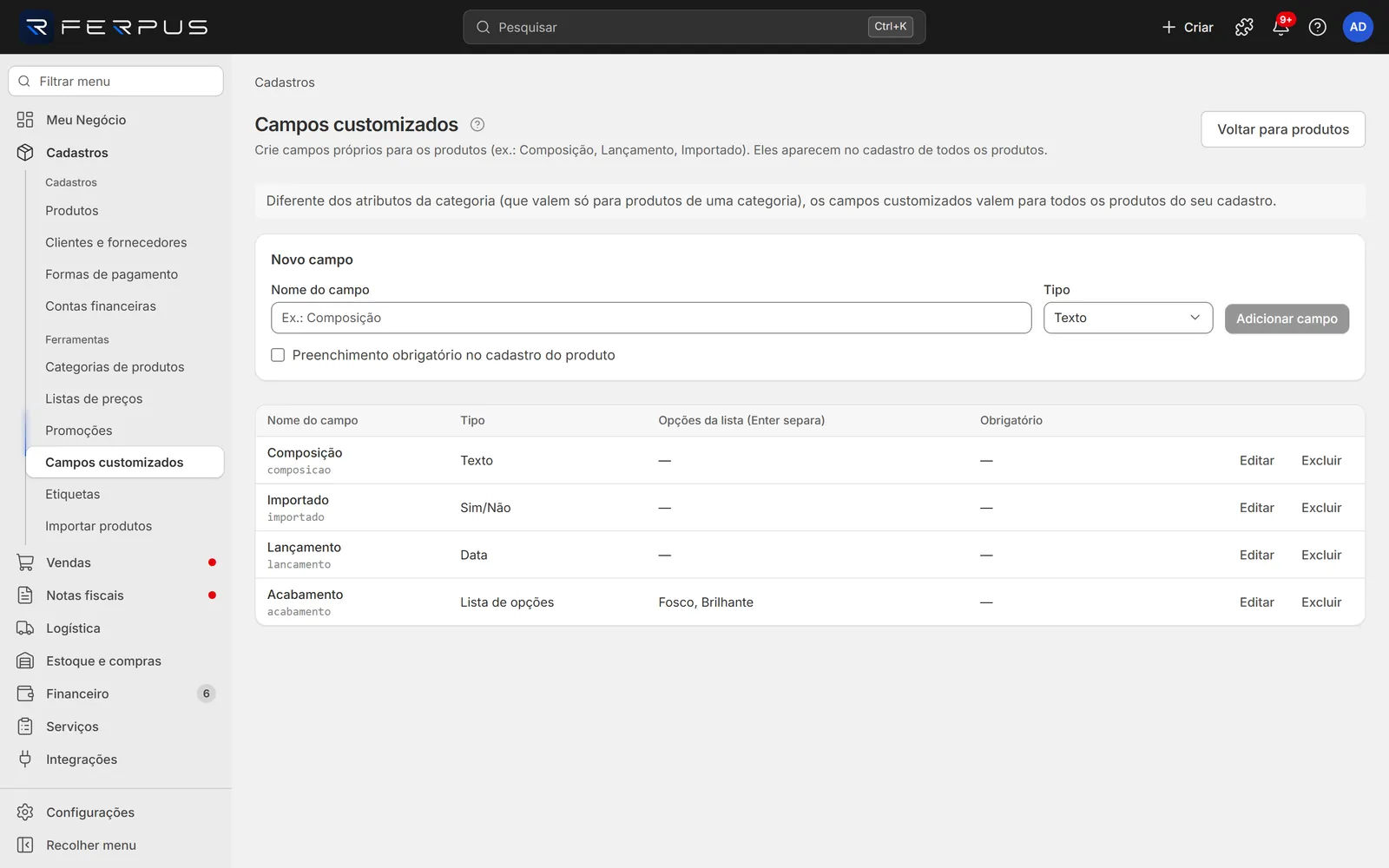Click the Logística truck icon

[25, 628]
